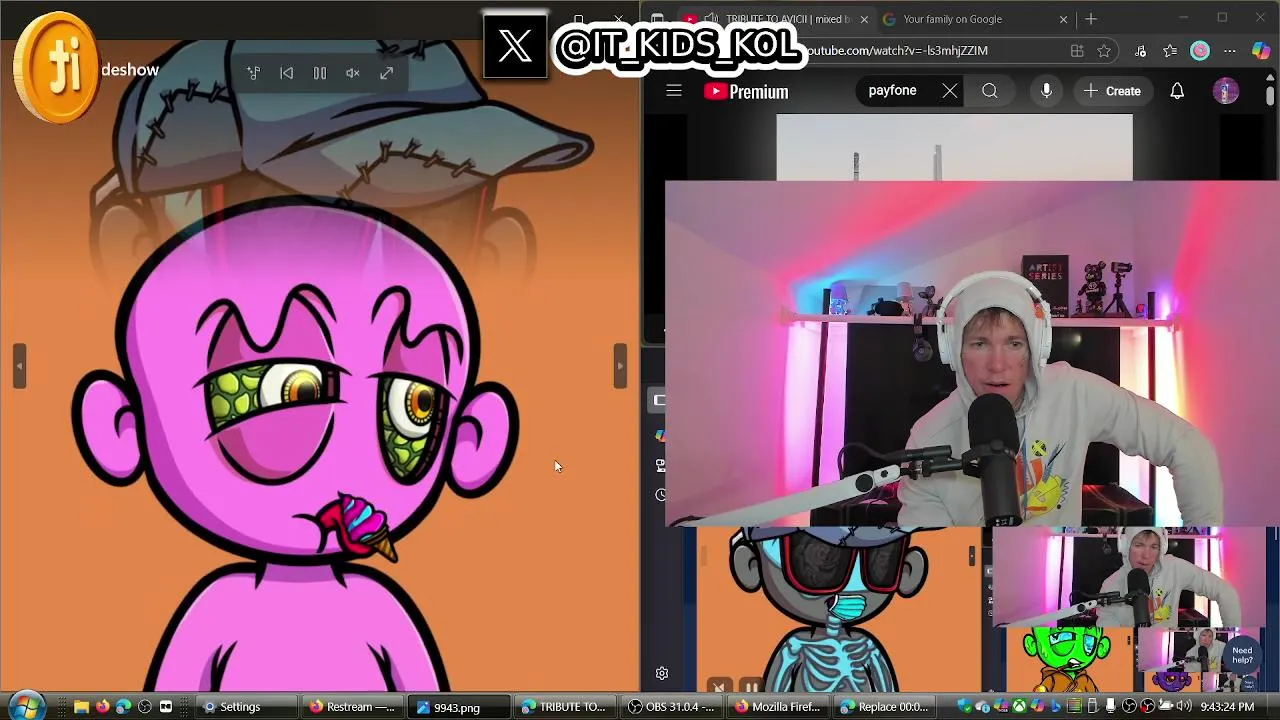The image size is (1280, 720).
Task: Switch to Mozilla Firefox taskbar window
Action: (779, 707)
